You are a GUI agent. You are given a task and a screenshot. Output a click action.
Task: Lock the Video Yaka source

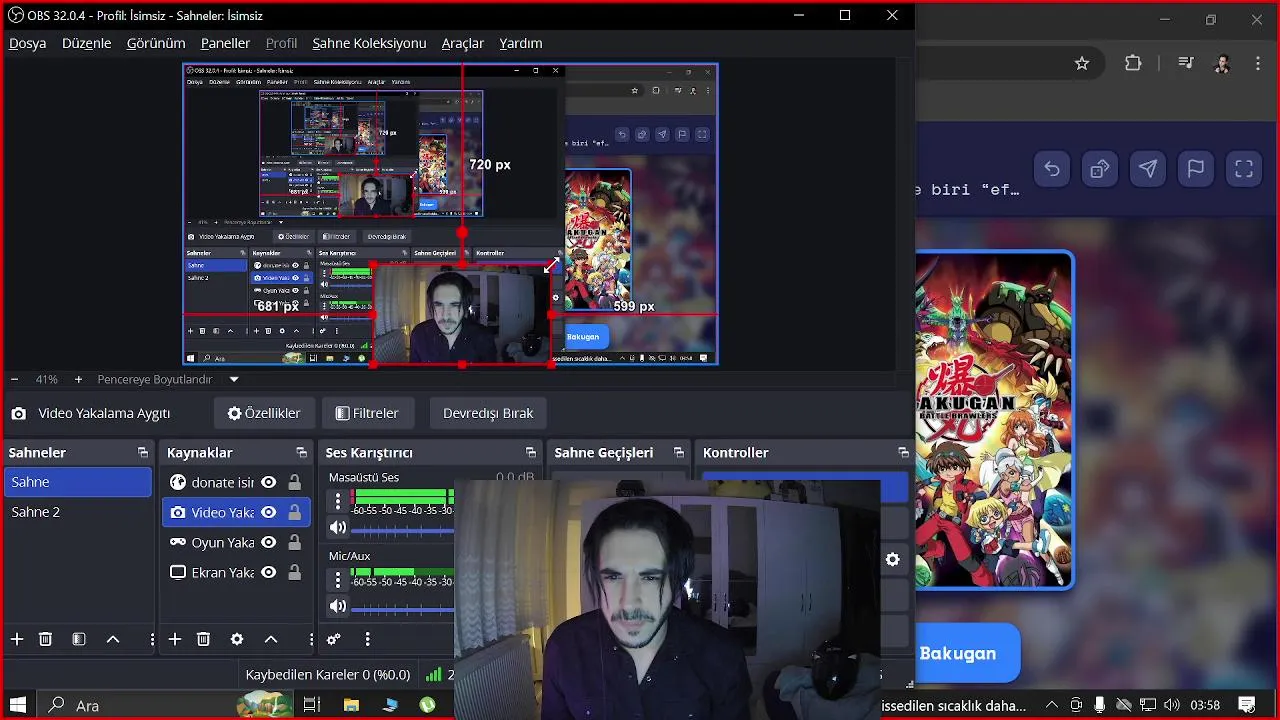point(294,512)
